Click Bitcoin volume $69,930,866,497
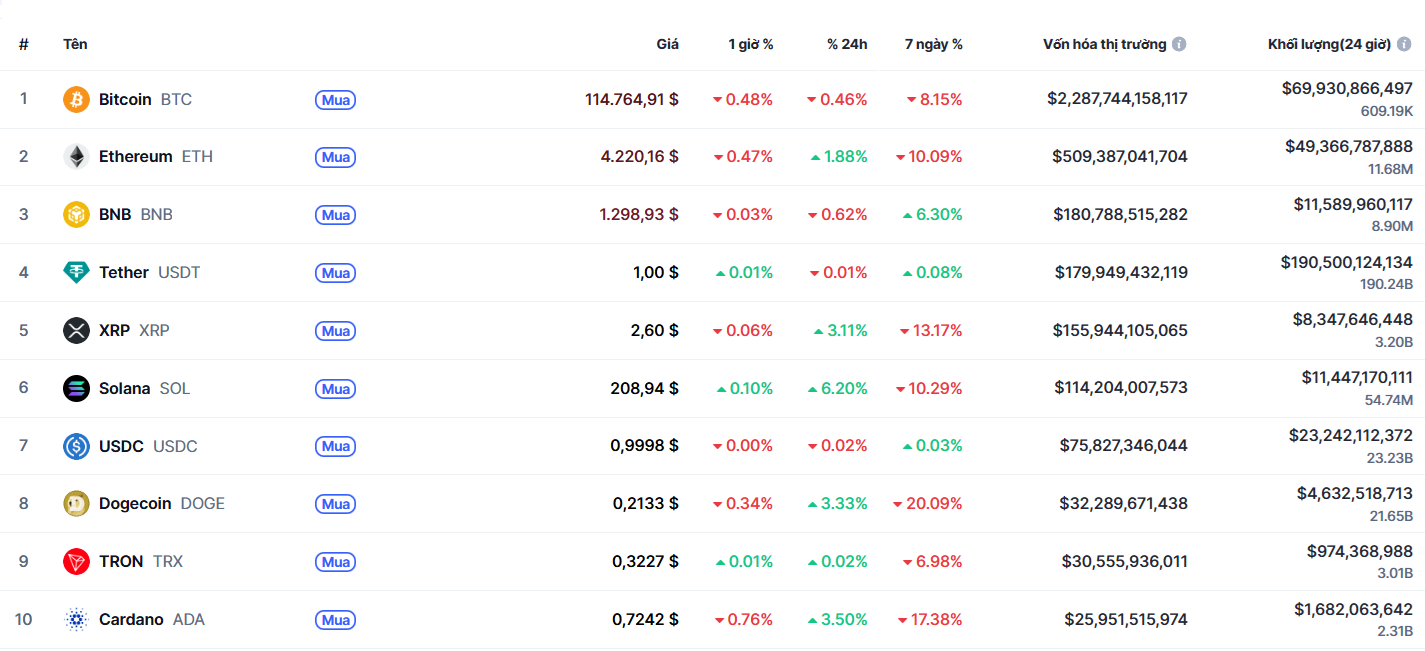This screenshot has width=1425, height=651. tap(1348, 89)
